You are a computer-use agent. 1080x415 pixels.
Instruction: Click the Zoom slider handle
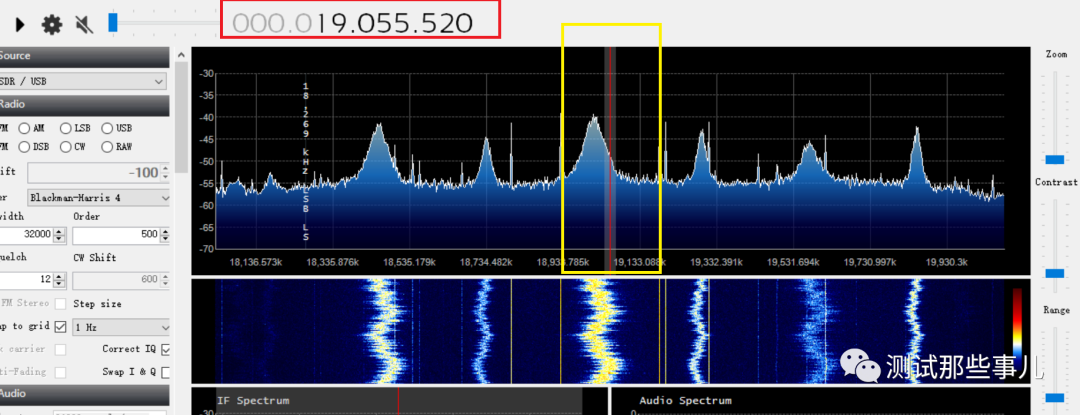[1054, 160]
